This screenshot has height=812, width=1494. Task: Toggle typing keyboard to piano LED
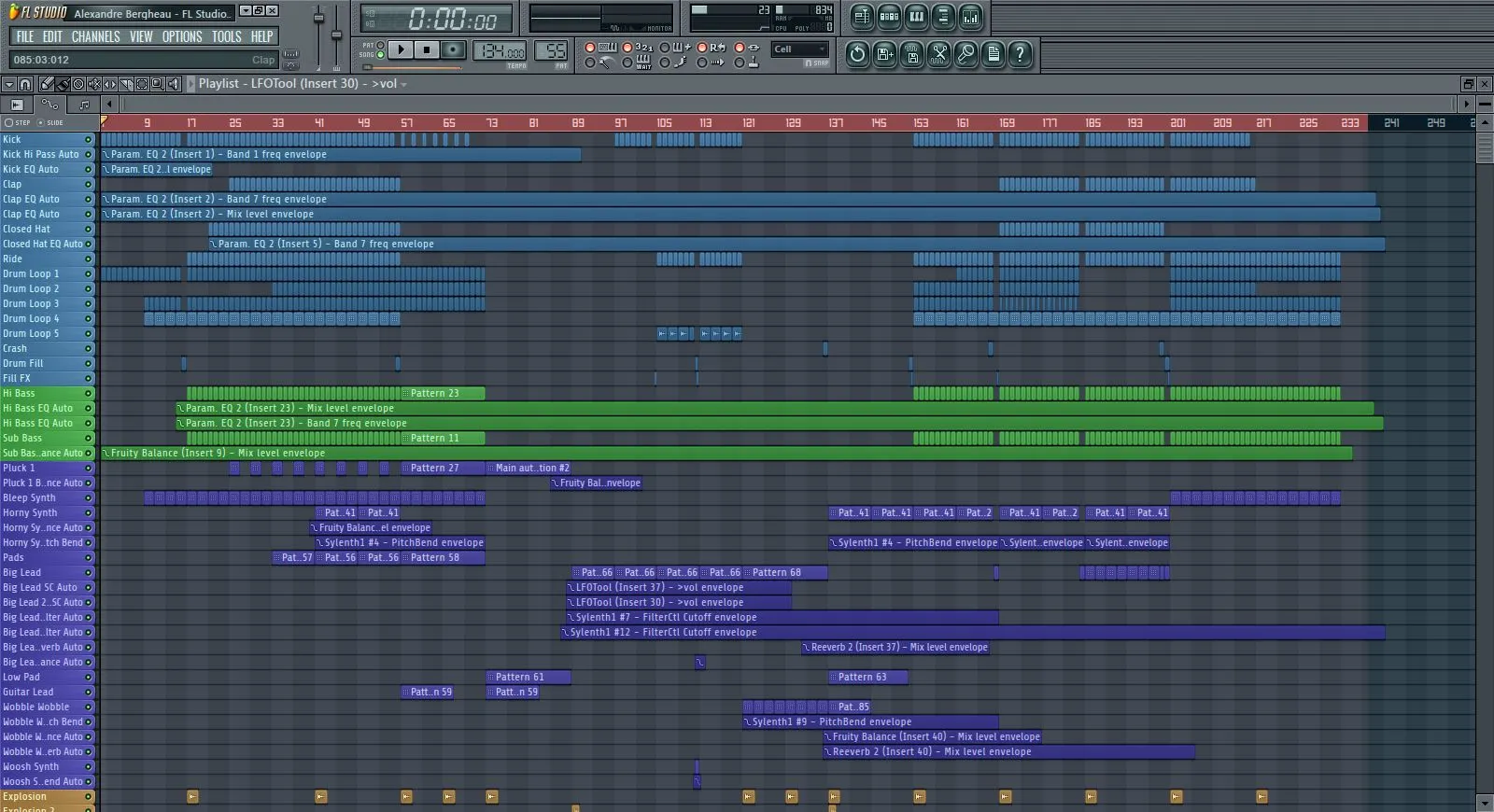point(590,48)
